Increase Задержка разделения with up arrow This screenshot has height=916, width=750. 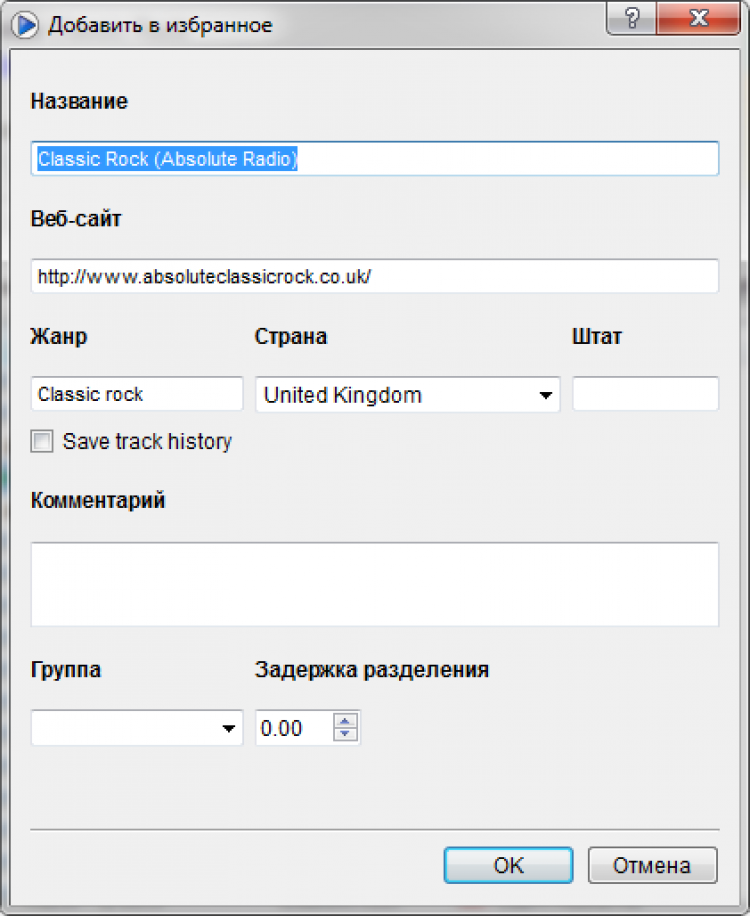[x=346, y=721]
